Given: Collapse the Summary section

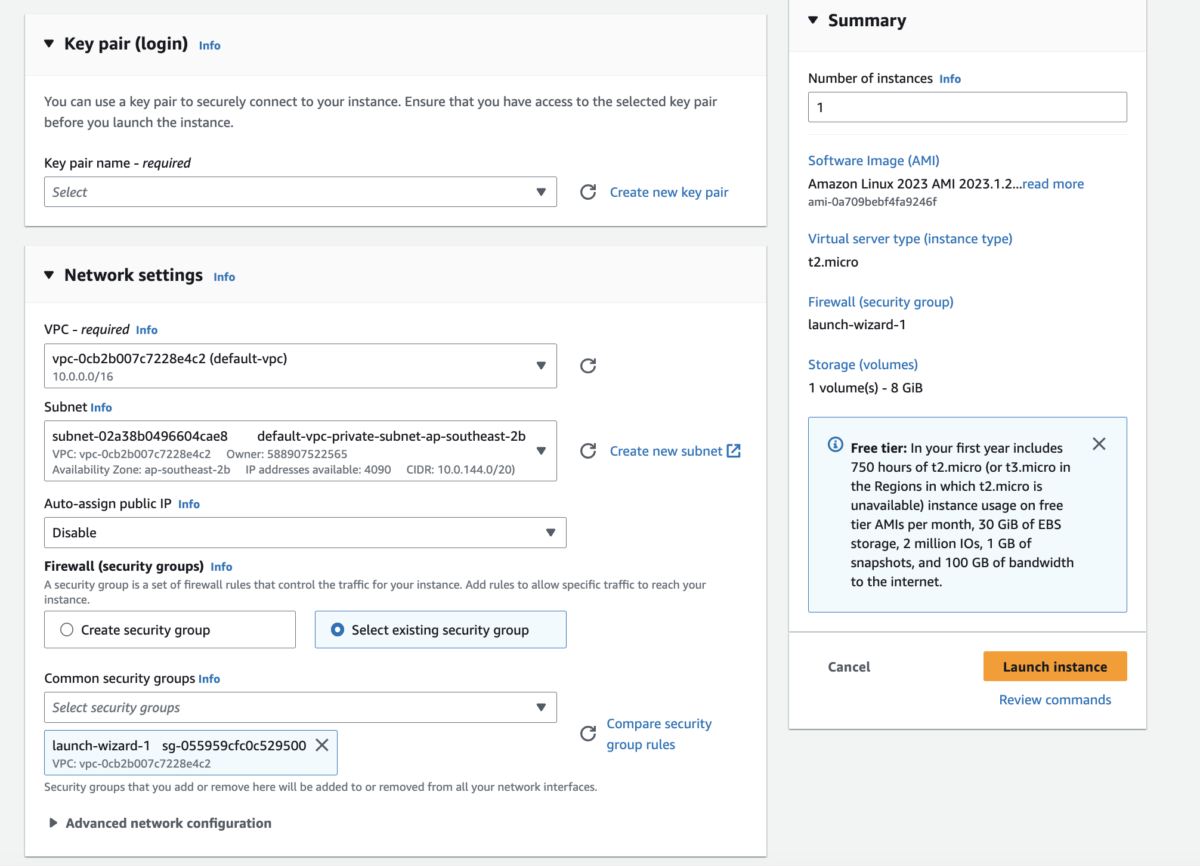Looking at the screenshot, I should click(x=812, y=19).
